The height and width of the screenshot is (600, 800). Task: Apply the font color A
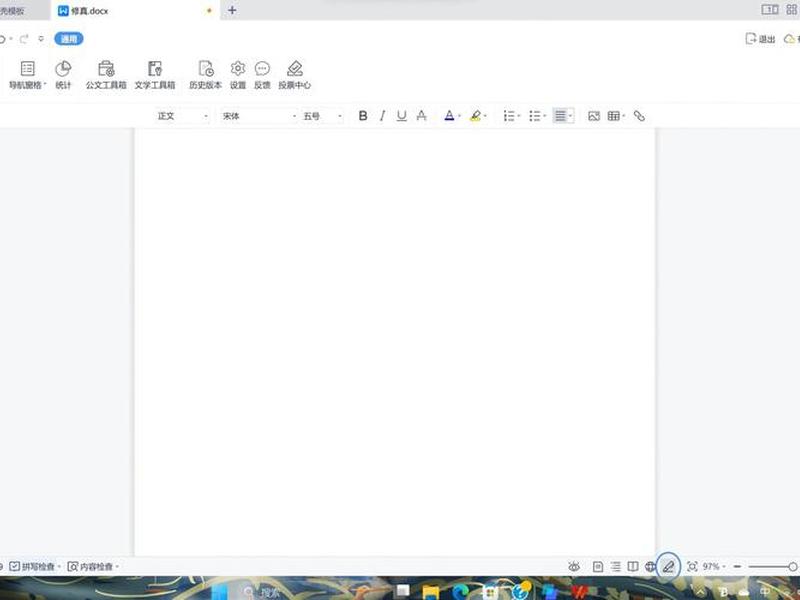[449, 116]
